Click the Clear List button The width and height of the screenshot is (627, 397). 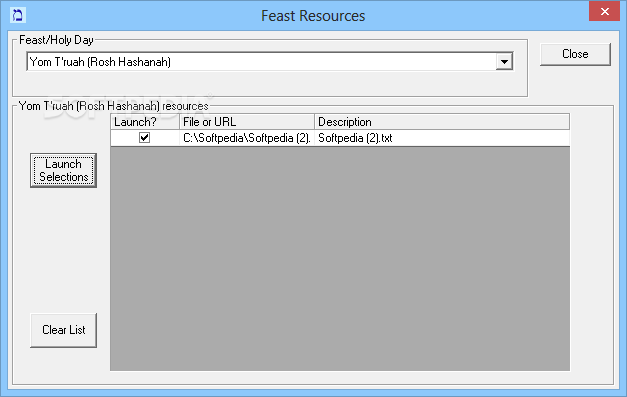click(x=64, y=330)
